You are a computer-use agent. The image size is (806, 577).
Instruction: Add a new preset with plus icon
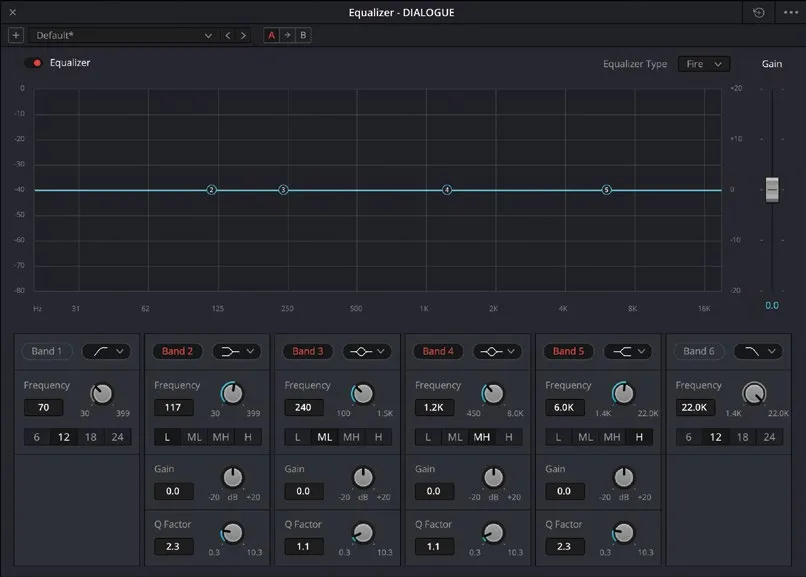(16, 35)
